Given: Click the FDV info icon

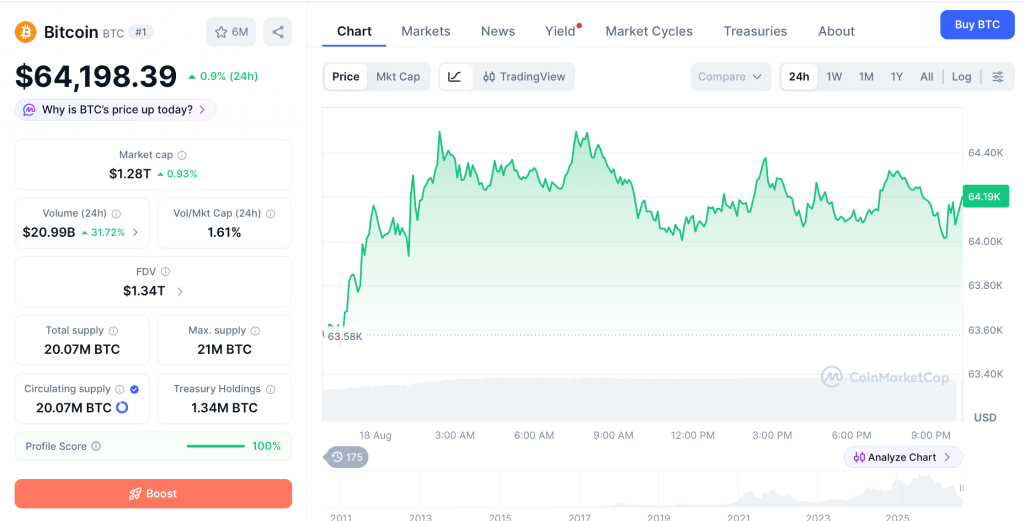Looking at the screenshot, I should (x=166, y=272).
